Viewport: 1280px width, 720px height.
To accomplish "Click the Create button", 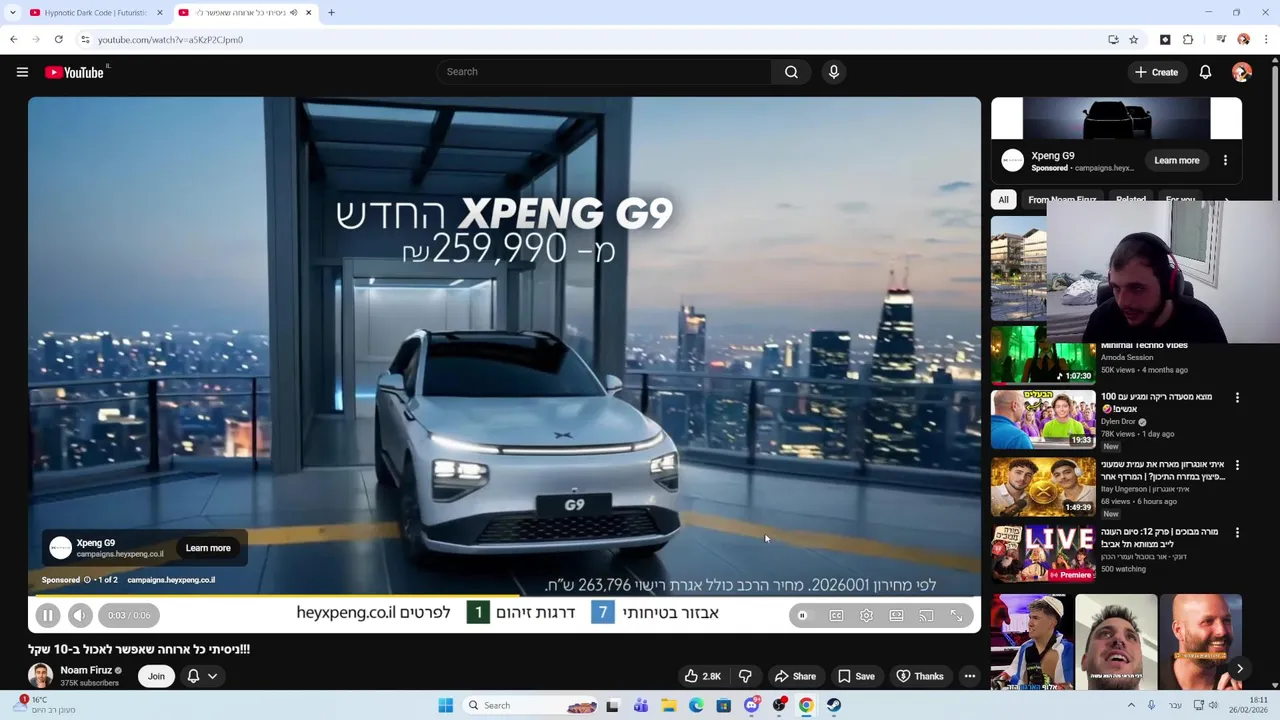I will pyautogui.click(x=1156, y=72).
